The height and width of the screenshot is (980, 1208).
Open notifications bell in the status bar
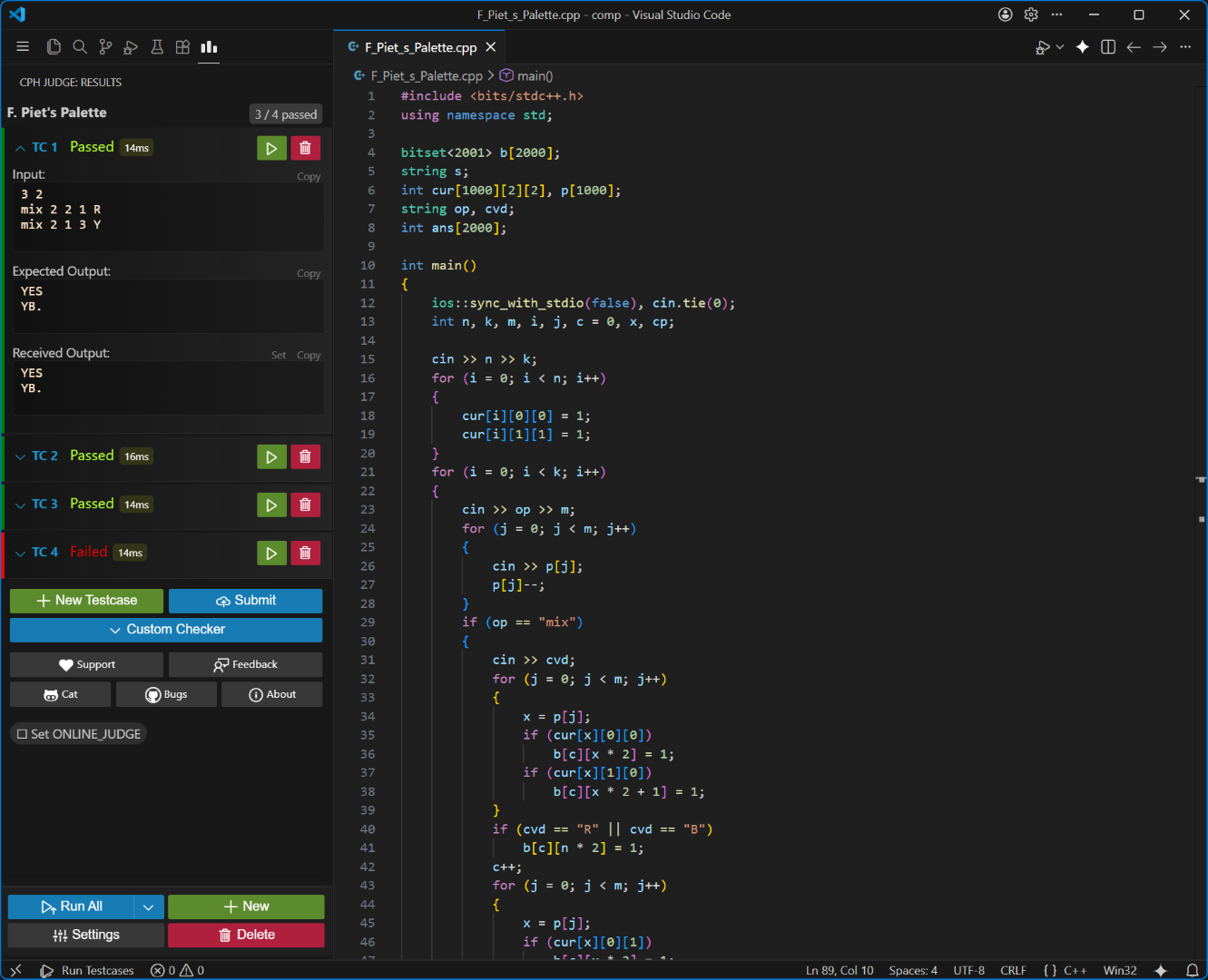(x=1193, y=970)
